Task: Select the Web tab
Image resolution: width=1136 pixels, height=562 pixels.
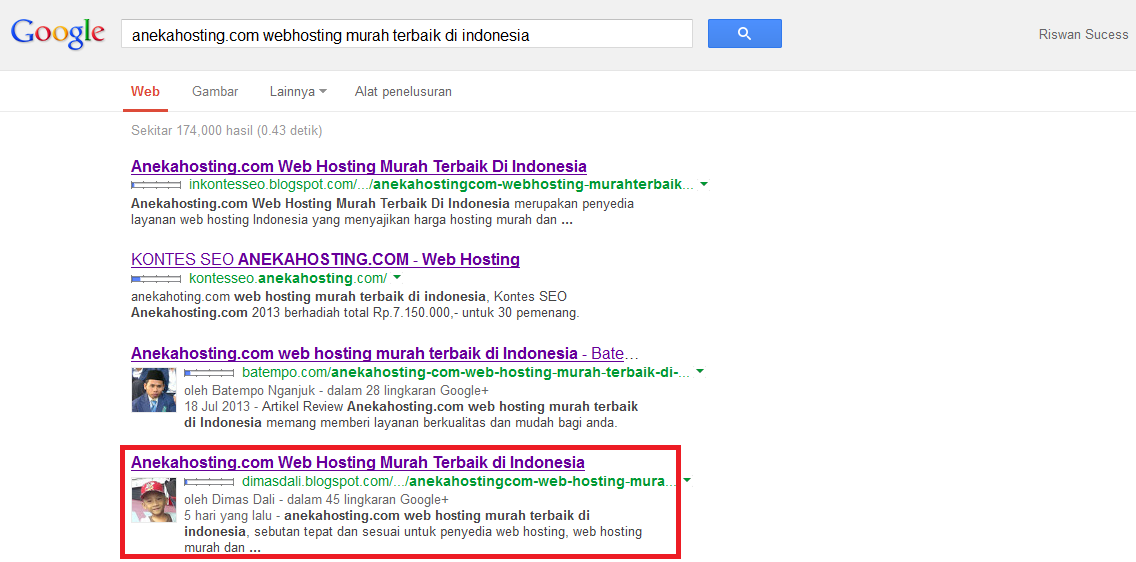Action: tap(145, 92)
